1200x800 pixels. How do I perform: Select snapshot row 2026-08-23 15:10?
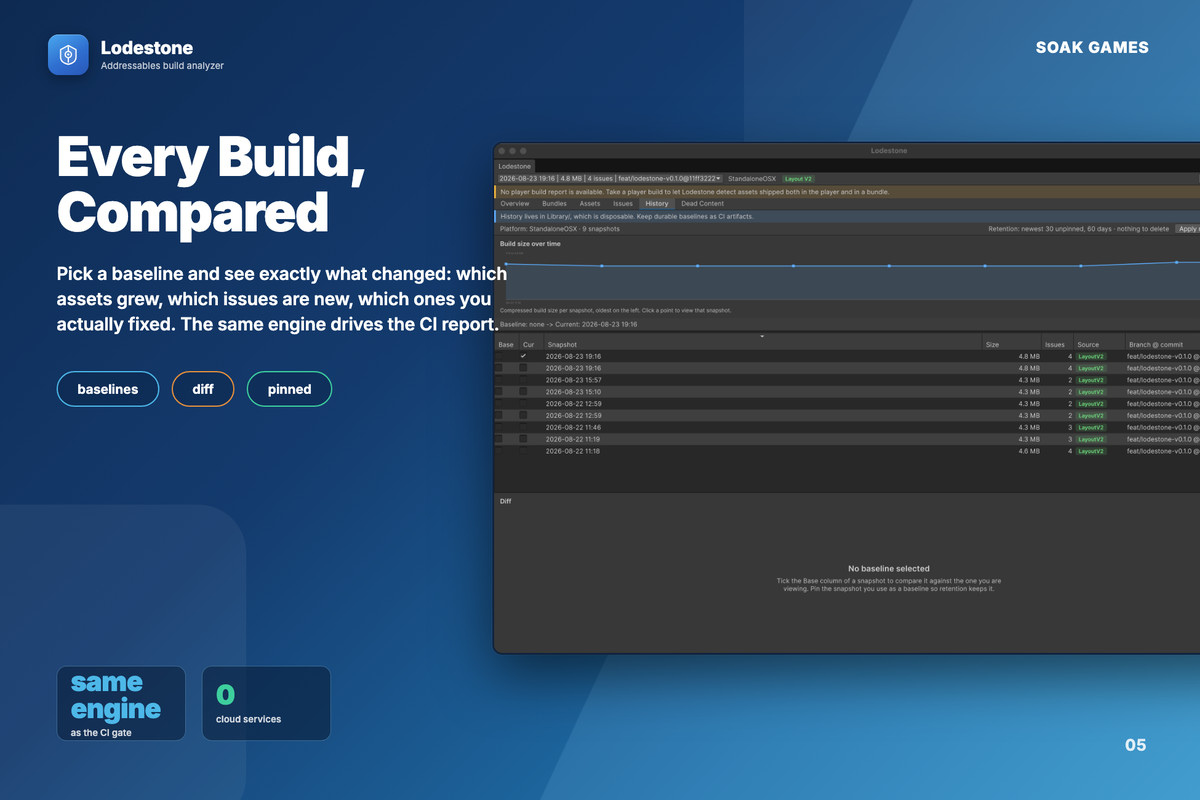[847, 392]
